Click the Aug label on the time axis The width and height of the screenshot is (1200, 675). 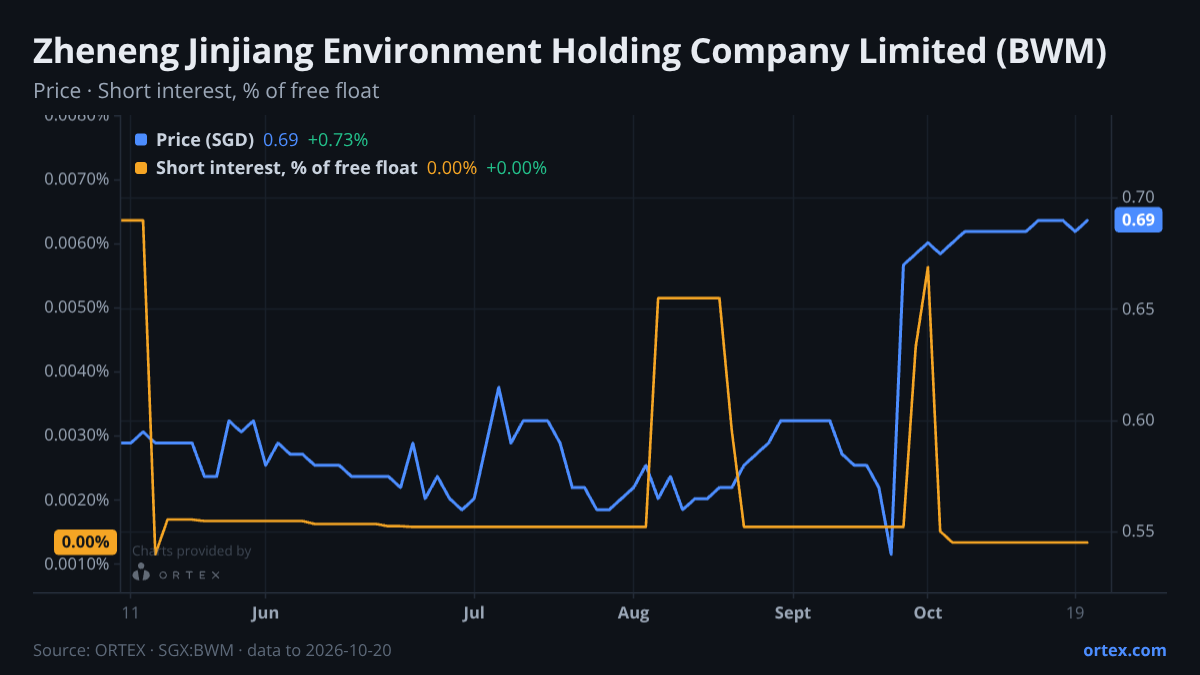click(634, 612)
